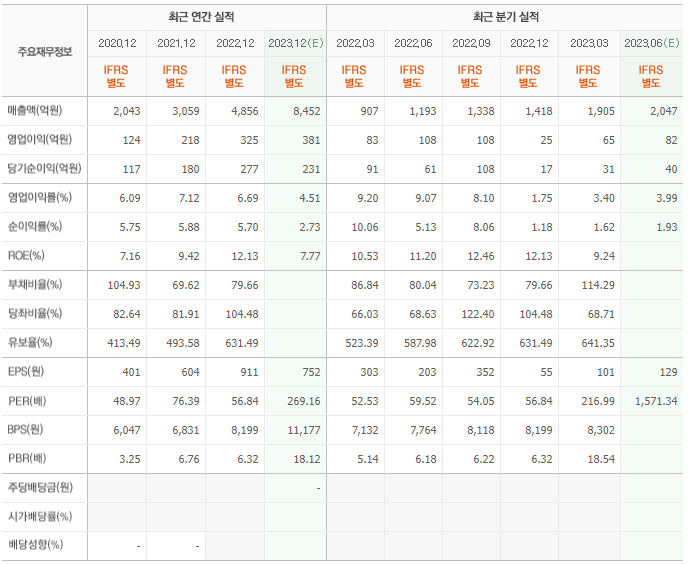
Task: Select the 매출액(억원) row label
Action: (x=35, y=110)
